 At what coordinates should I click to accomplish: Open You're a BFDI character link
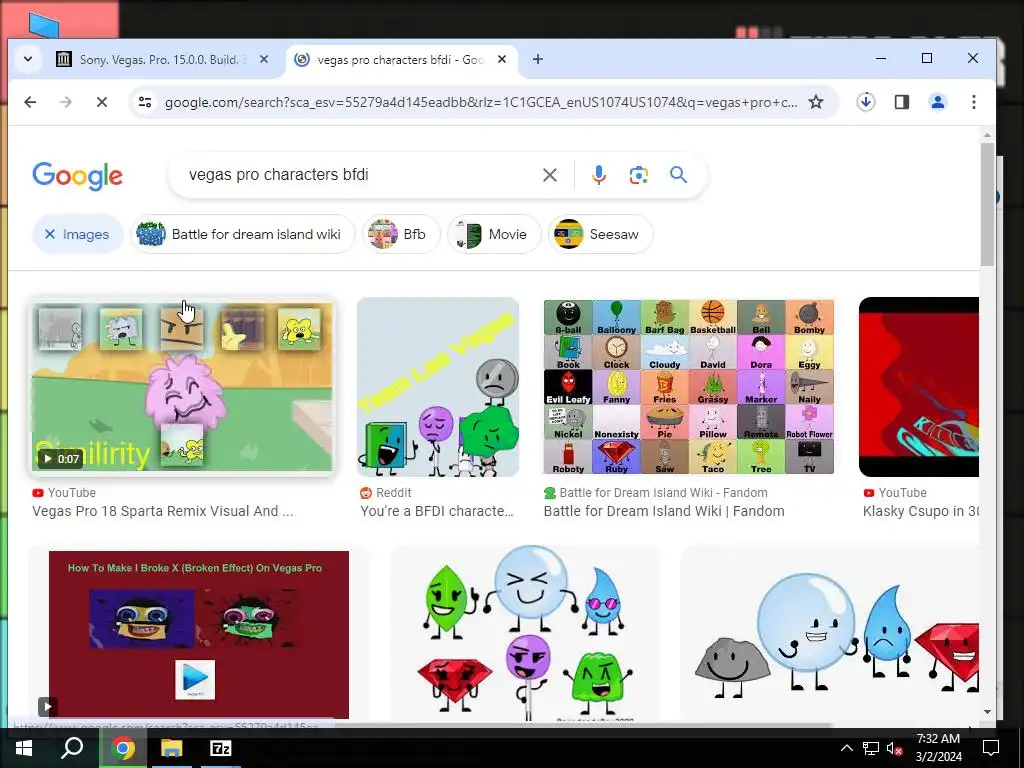tap(437, 511)
